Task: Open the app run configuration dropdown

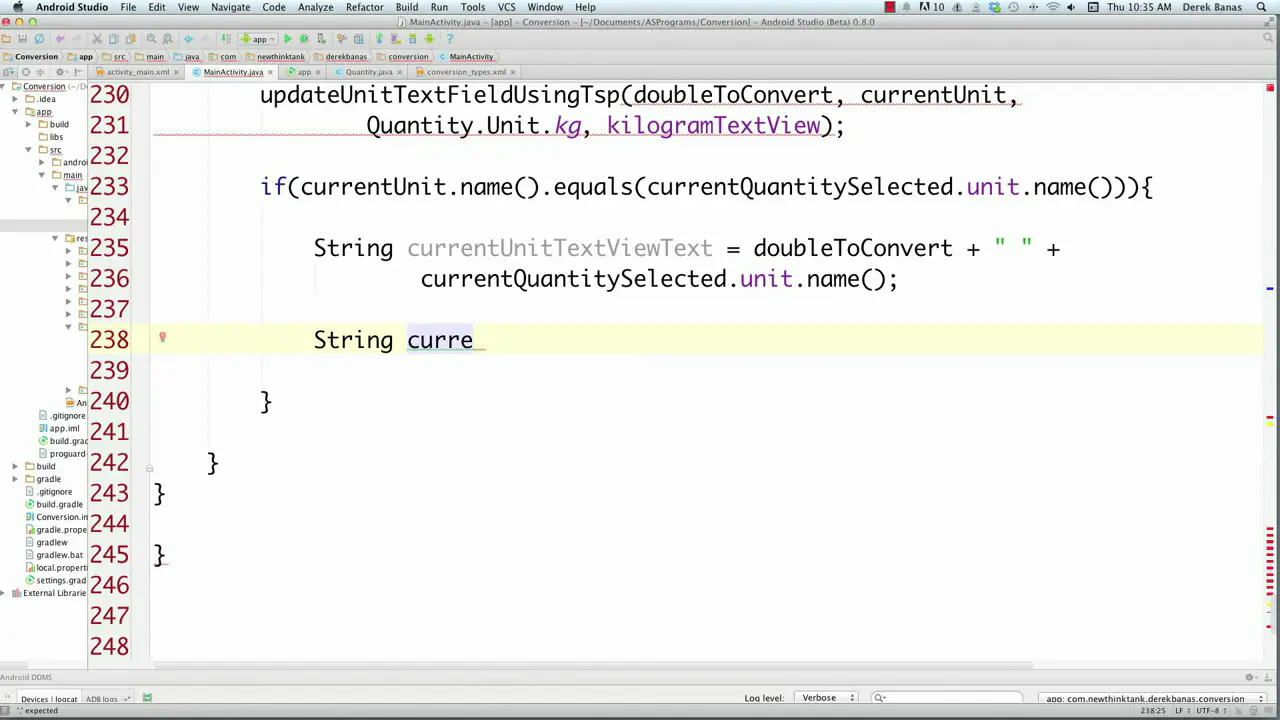Action: pyautogui.click(x=258, y=39)
